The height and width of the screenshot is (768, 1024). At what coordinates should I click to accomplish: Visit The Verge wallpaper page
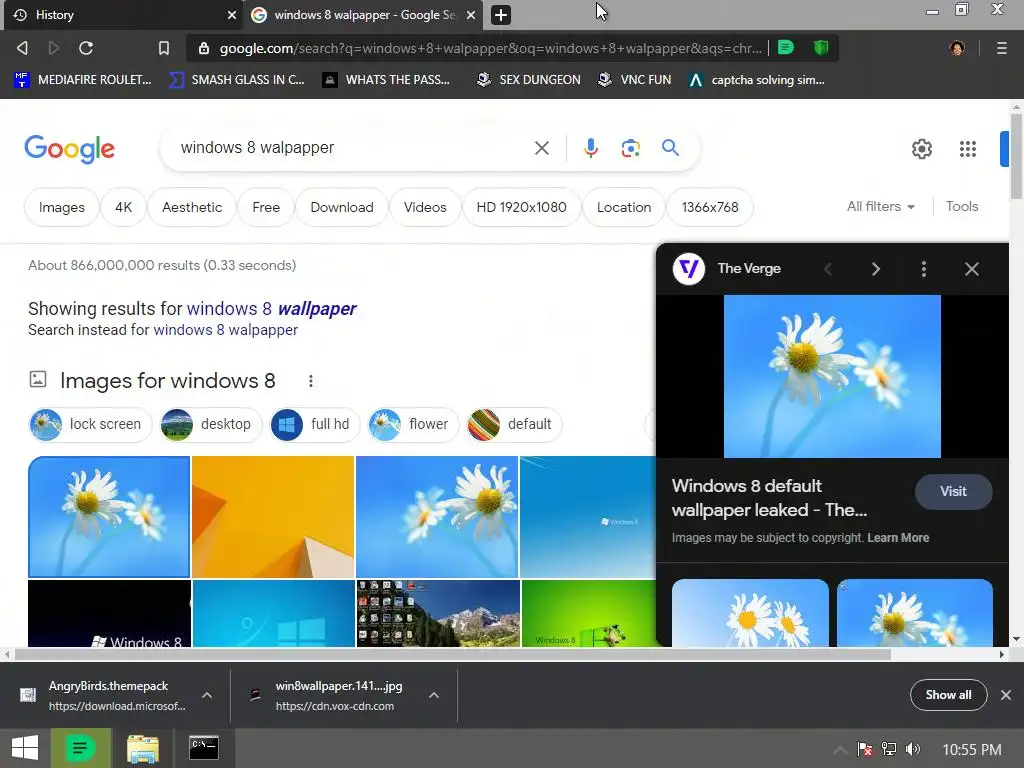[x=953, y=491]
